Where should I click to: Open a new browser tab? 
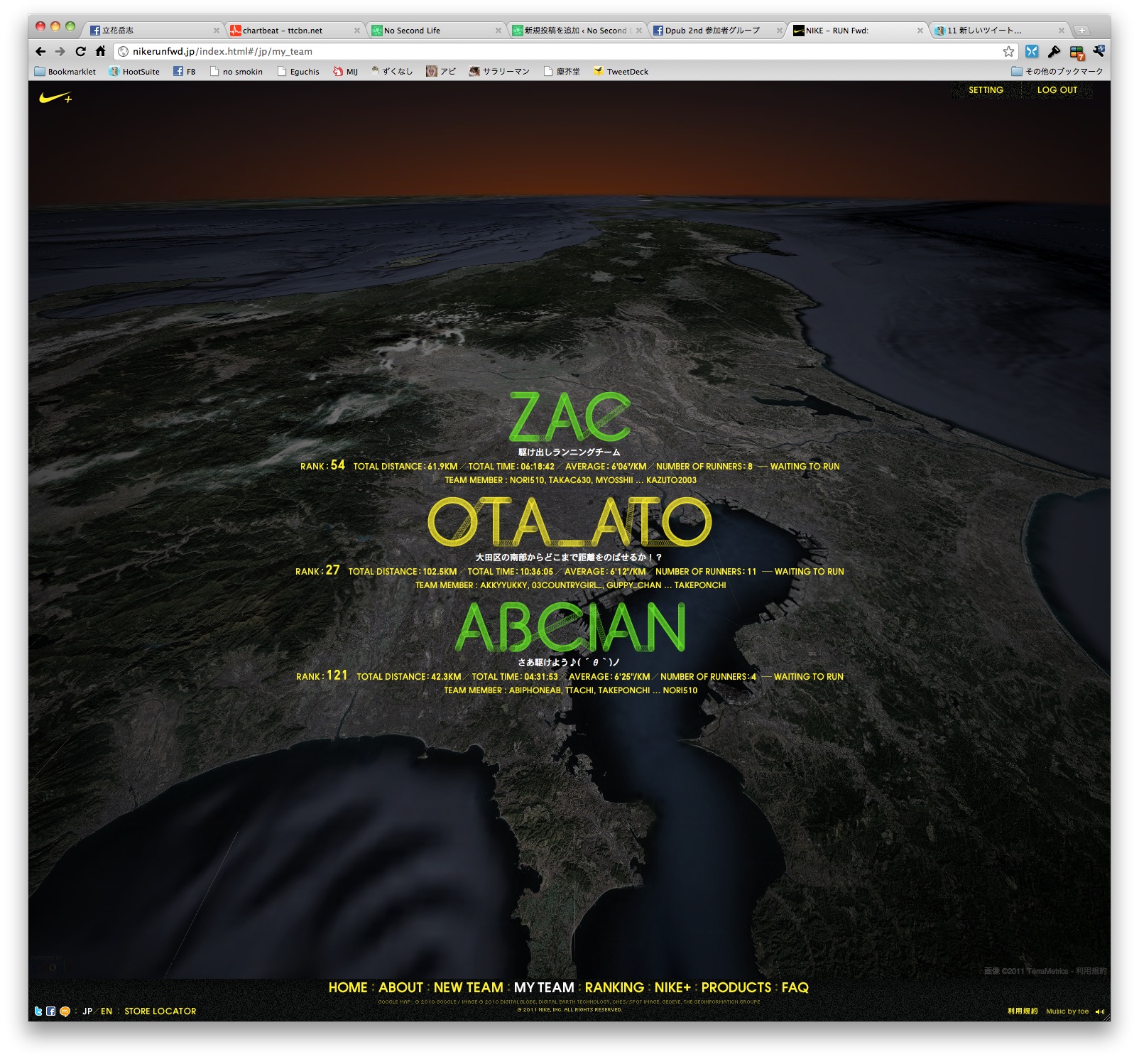point(1081,31)
